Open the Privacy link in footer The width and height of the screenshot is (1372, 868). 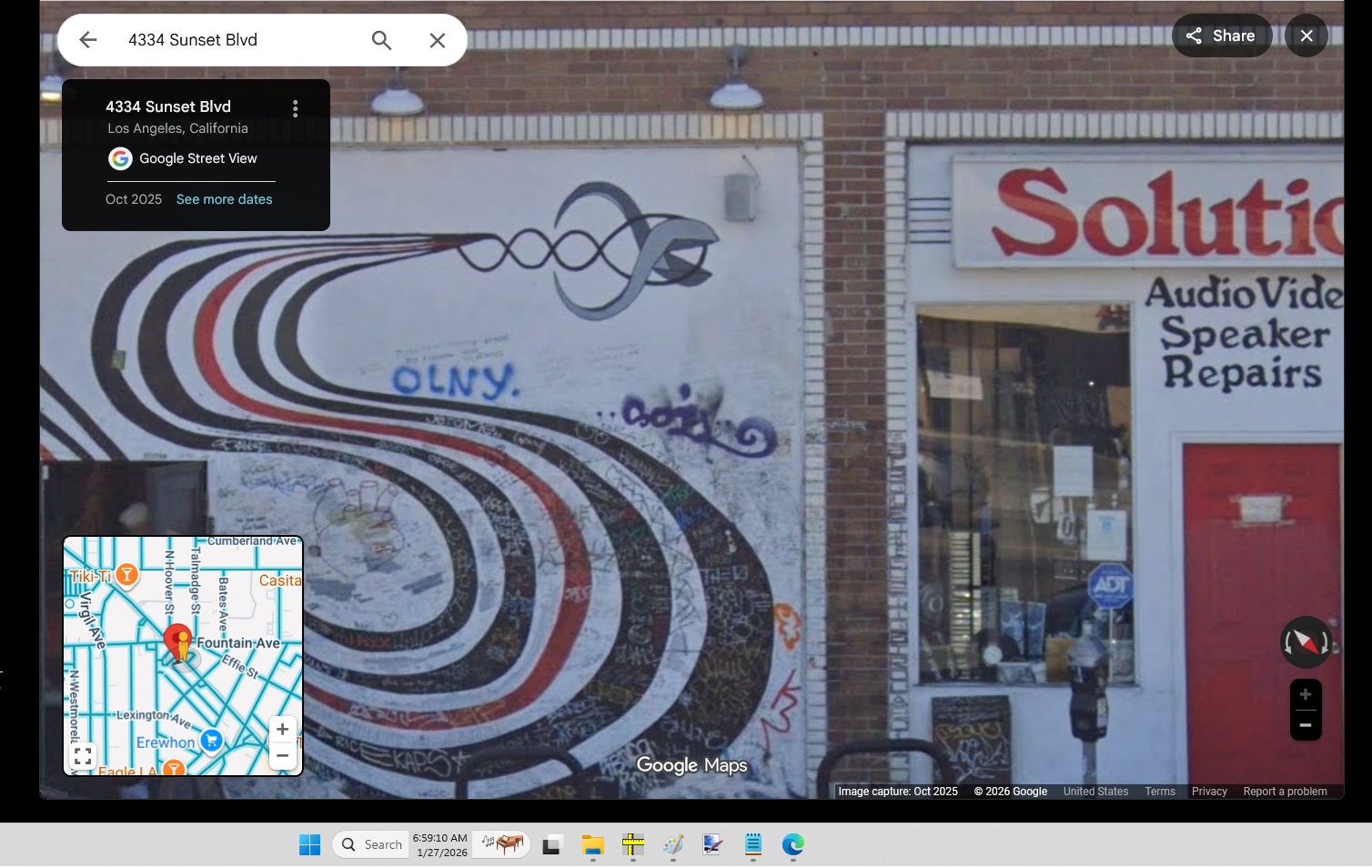pos(1209,792)
